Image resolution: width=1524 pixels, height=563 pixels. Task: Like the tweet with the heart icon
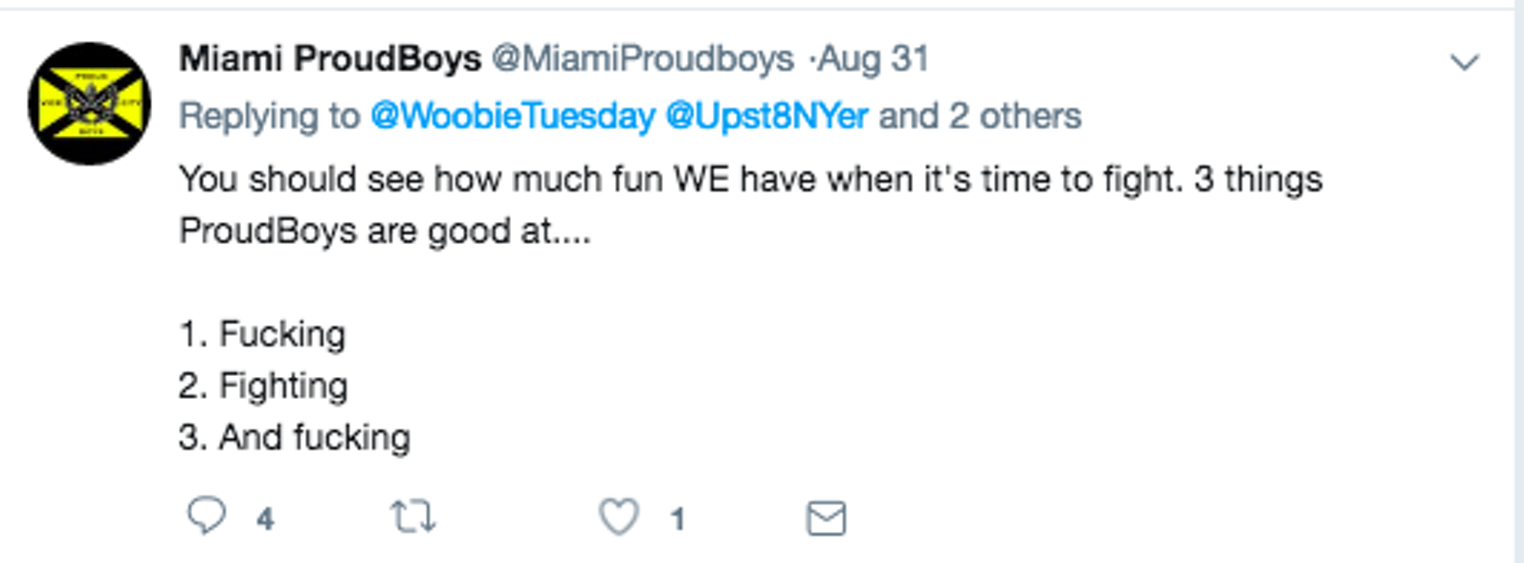click(618, 517)
